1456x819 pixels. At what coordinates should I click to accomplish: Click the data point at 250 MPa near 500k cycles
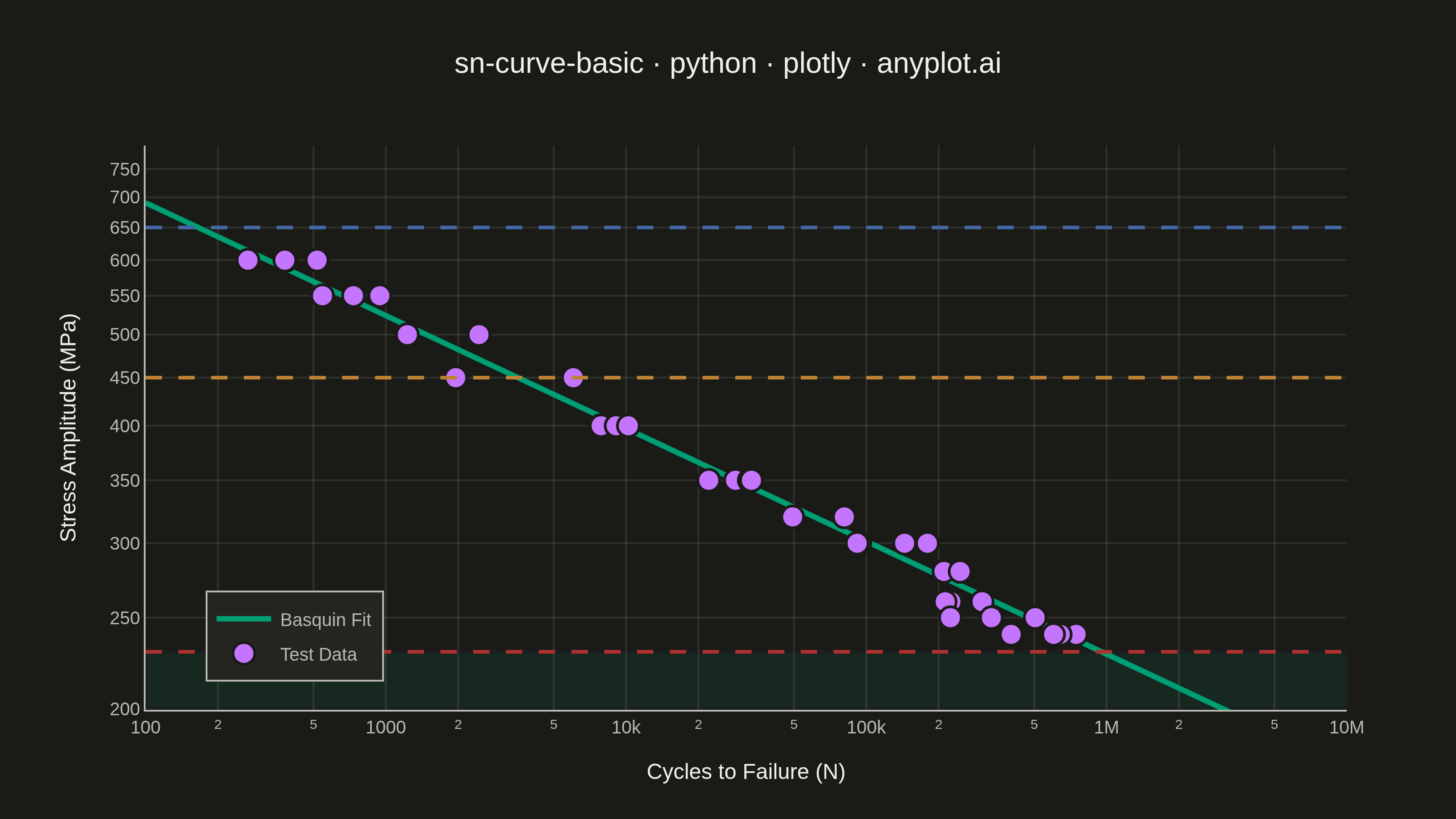tap(1035, 618)
